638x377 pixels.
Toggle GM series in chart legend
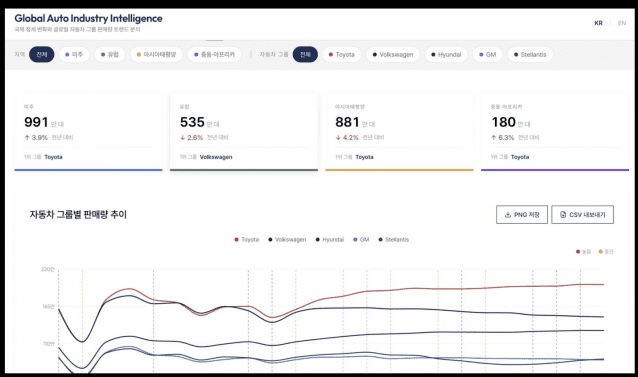pos(361,240)
